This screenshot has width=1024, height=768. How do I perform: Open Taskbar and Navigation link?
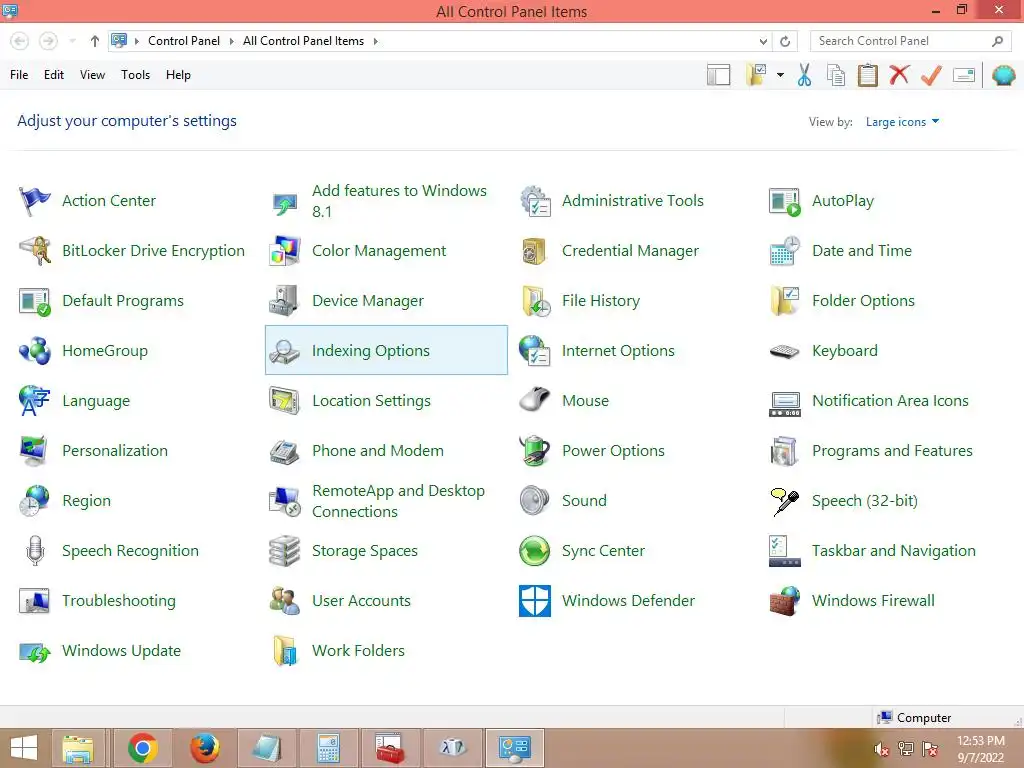tap(893, 551)
